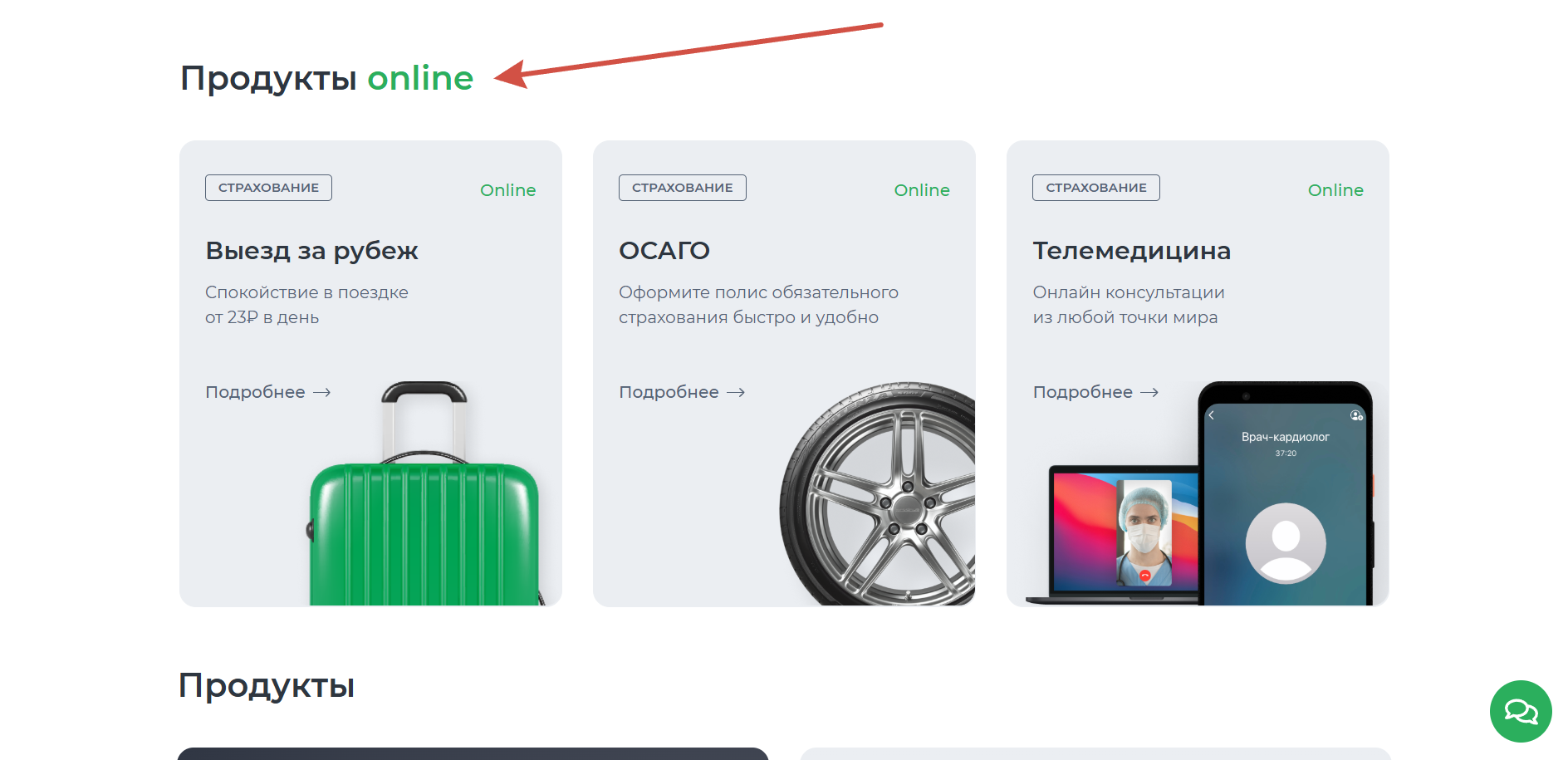Open Подробнее link on the ОСАГО card
This screenshot has height=760, width=1568.
pos(669,392)
